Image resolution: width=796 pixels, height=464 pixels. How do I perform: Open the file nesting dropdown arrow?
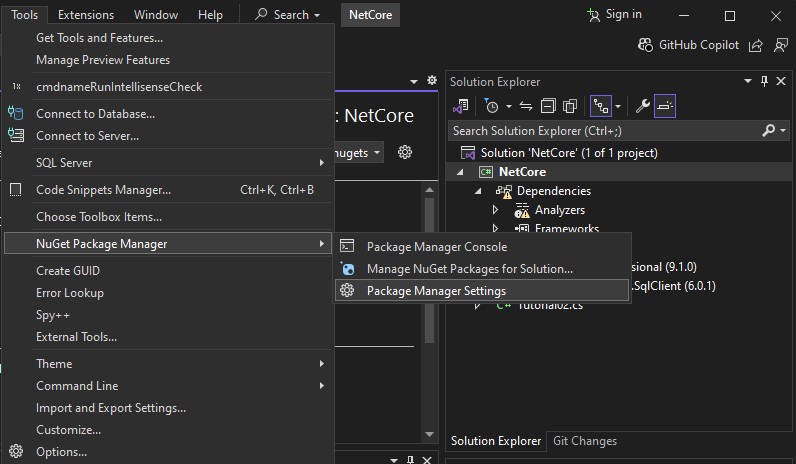pyautogui.click(x=618, y=106)
